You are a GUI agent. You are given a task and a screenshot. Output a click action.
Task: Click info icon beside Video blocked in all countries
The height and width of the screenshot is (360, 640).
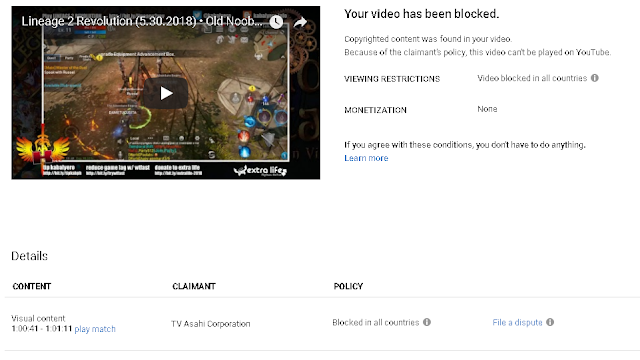pyautogui.click(x=595, y=78)
